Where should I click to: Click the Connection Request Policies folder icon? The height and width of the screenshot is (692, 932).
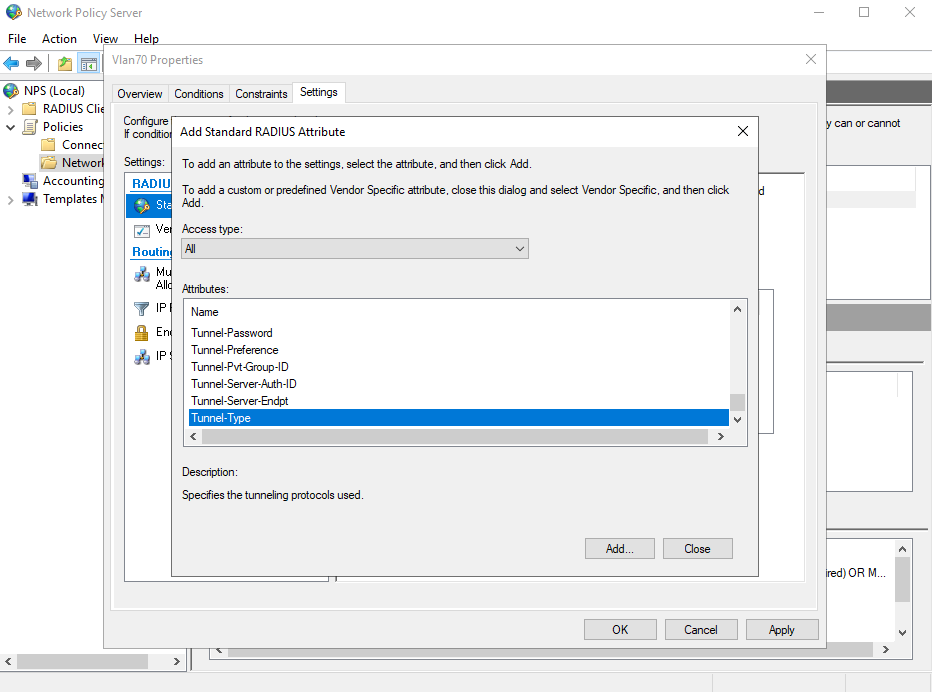[x=49, y=144]
